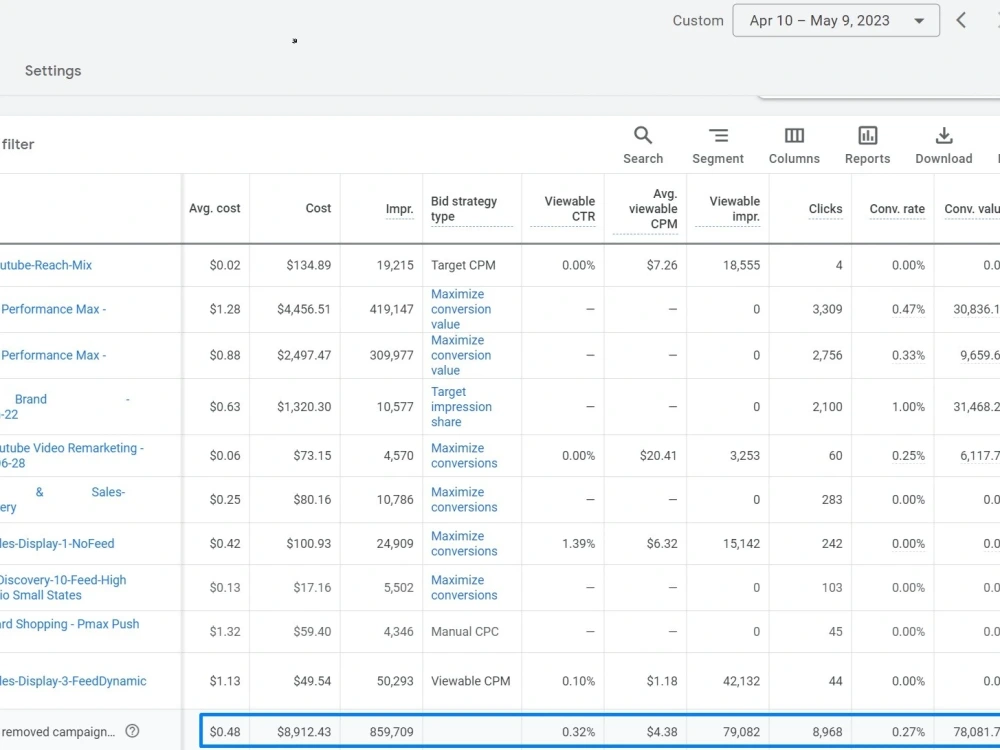Screen dimensions: 1000x750
Task: Sort by Avg. cost column header
Action: [x=214, y=209]
